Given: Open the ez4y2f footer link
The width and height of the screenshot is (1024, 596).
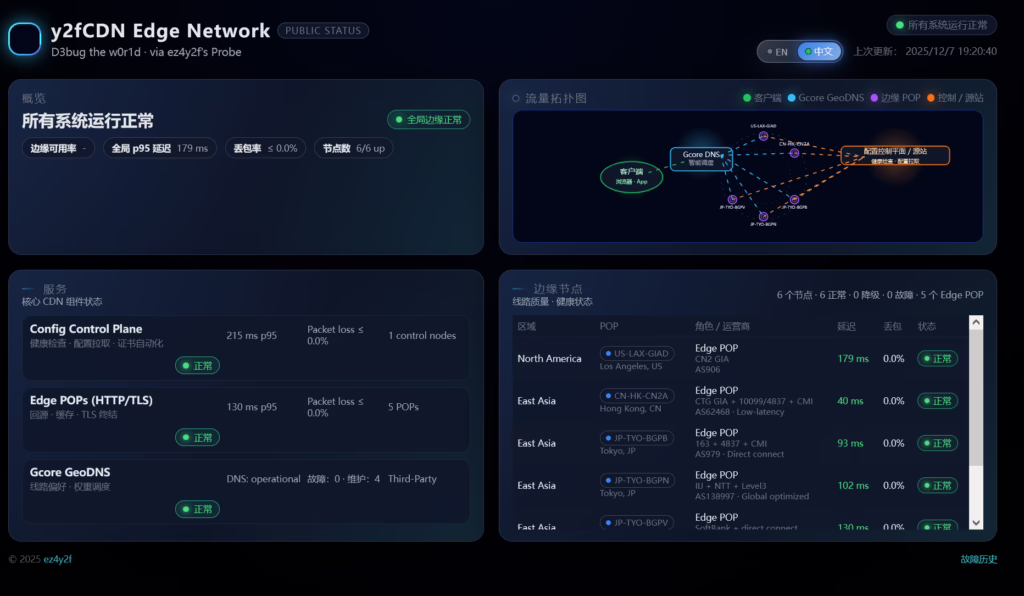Looking at the screenshot, I should (x=58, y=560).
